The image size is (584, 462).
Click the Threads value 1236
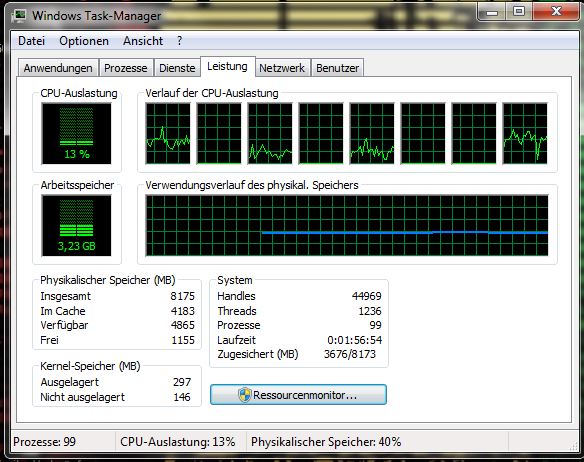click(x=370, y=311)
